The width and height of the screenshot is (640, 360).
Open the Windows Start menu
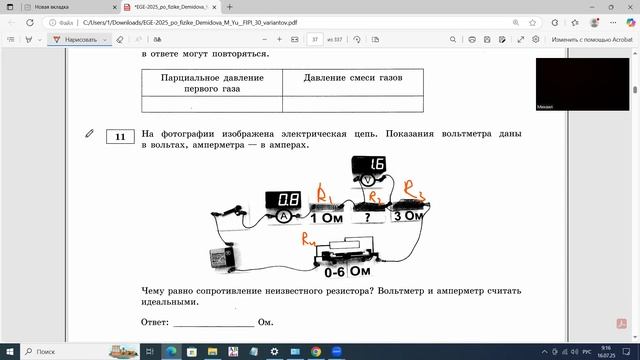point(10,351)
